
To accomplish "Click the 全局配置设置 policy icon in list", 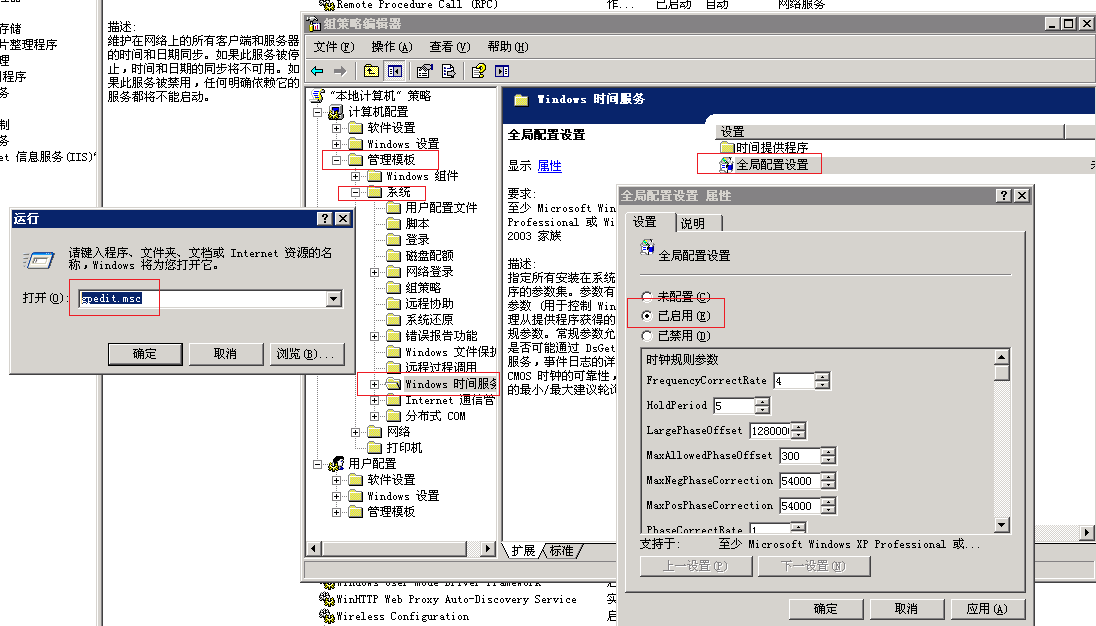I will pos(726,164).
